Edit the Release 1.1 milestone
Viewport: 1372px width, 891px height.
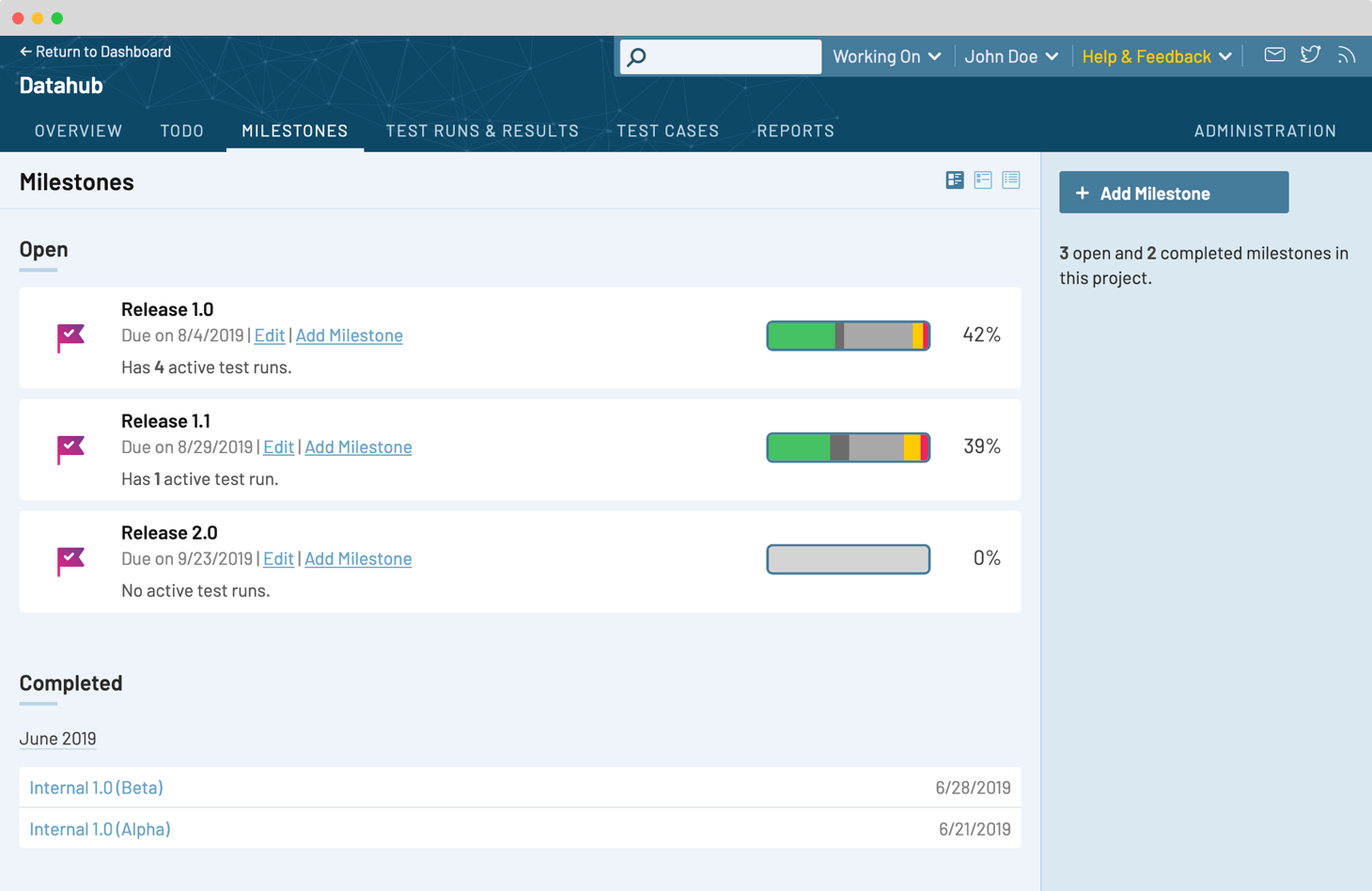point(278,447)
